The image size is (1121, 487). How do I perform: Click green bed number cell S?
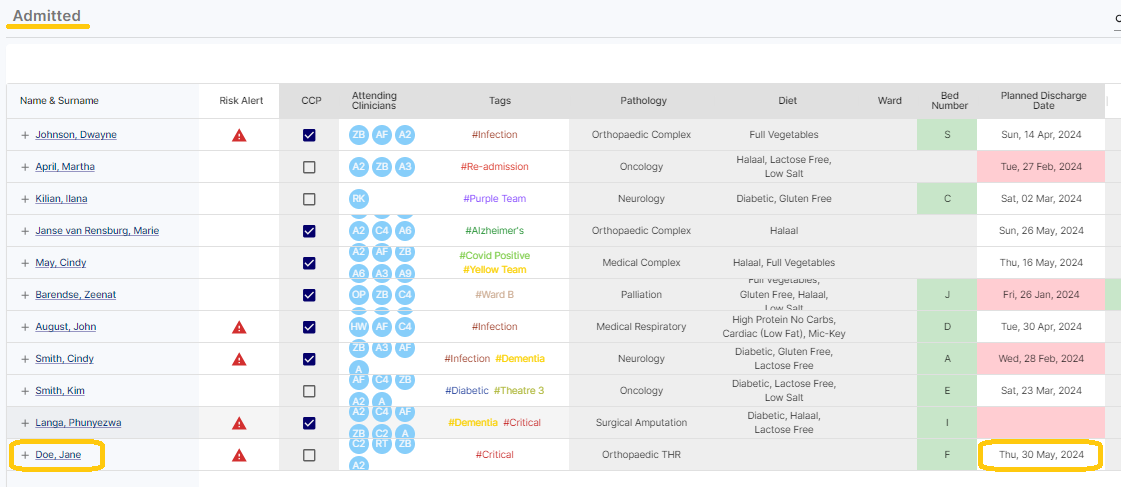[947, 135]
